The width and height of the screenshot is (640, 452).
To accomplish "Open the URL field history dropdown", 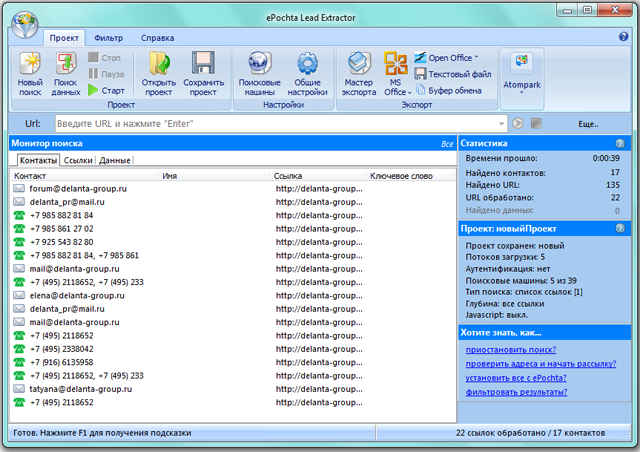I will pyautogui.click(x=501, y=123).
